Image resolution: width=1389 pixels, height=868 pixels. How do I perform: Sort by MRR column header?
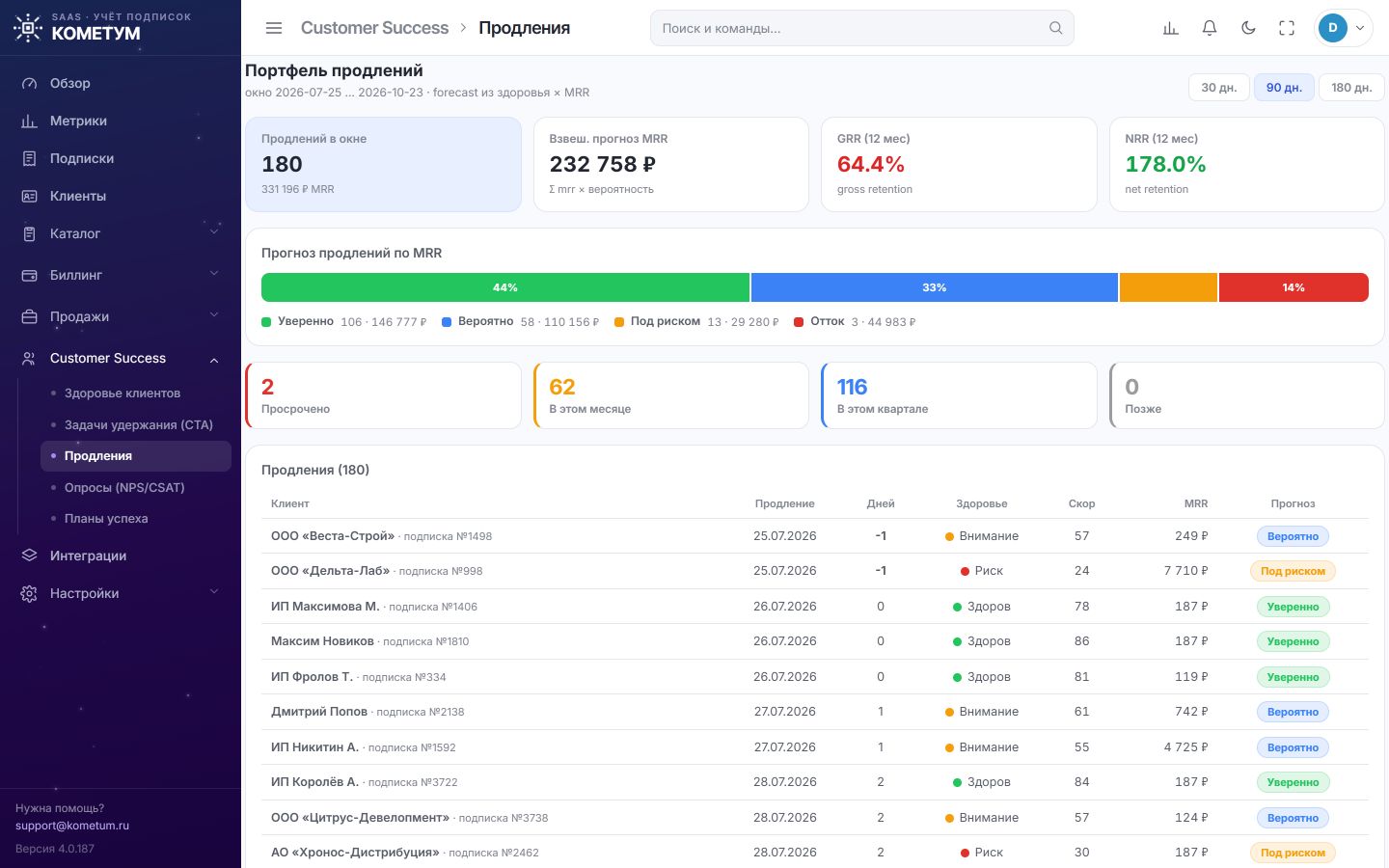(1196, 503)
